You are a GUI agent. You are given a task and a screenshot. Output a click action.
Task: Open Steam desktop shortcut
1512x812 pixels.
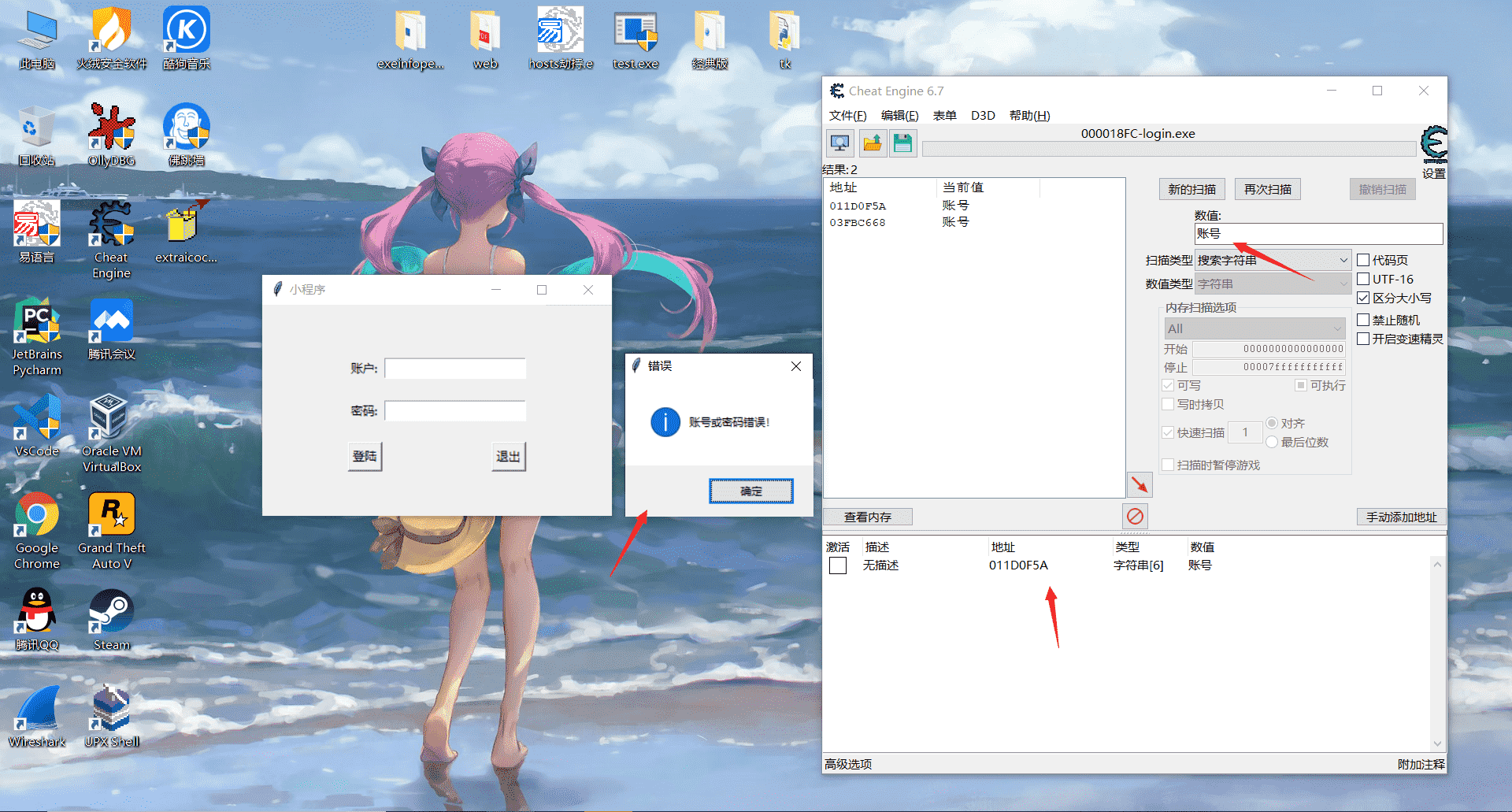coord(112,621)
